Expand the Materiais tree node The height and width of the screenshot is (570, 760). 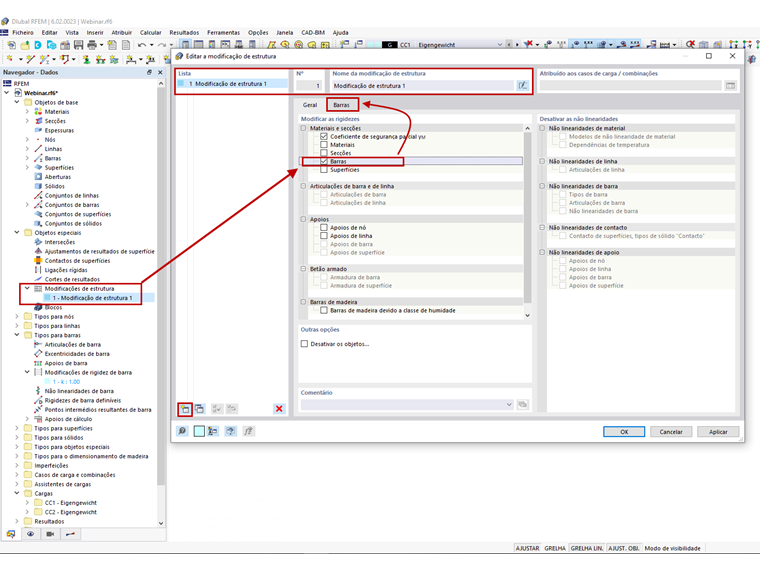tap(27, 111)
